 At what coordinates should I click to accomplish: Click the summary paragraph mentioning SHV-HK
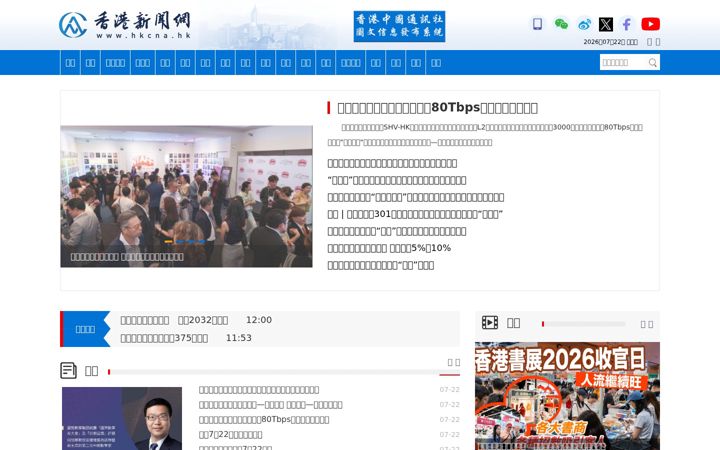[x=485, y=135]
